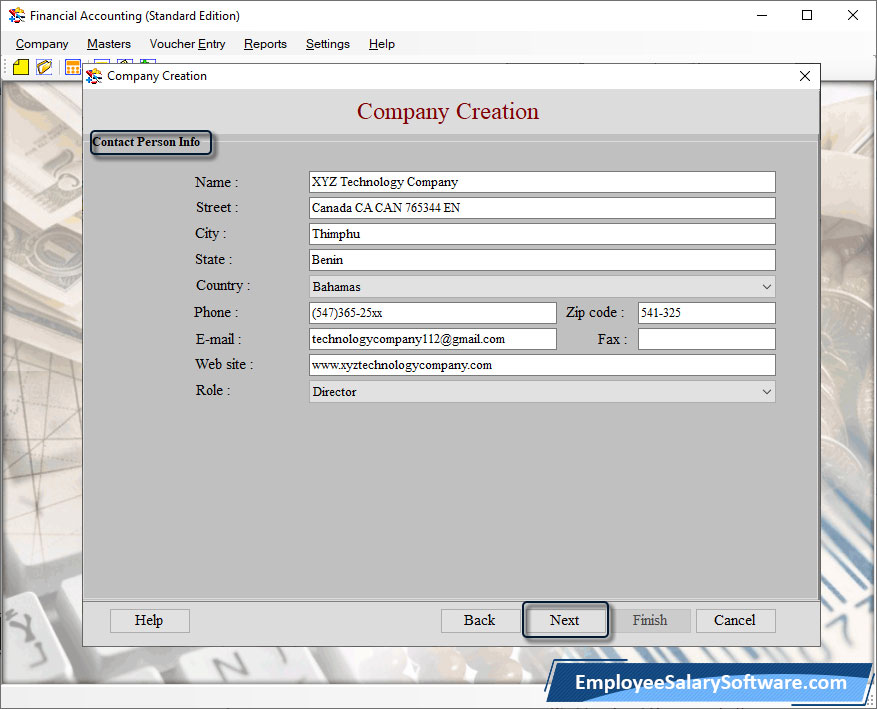Go to previous step with Back button
Image resolution: width=877 pixels, height=709 pixels.
pos(479,620)
